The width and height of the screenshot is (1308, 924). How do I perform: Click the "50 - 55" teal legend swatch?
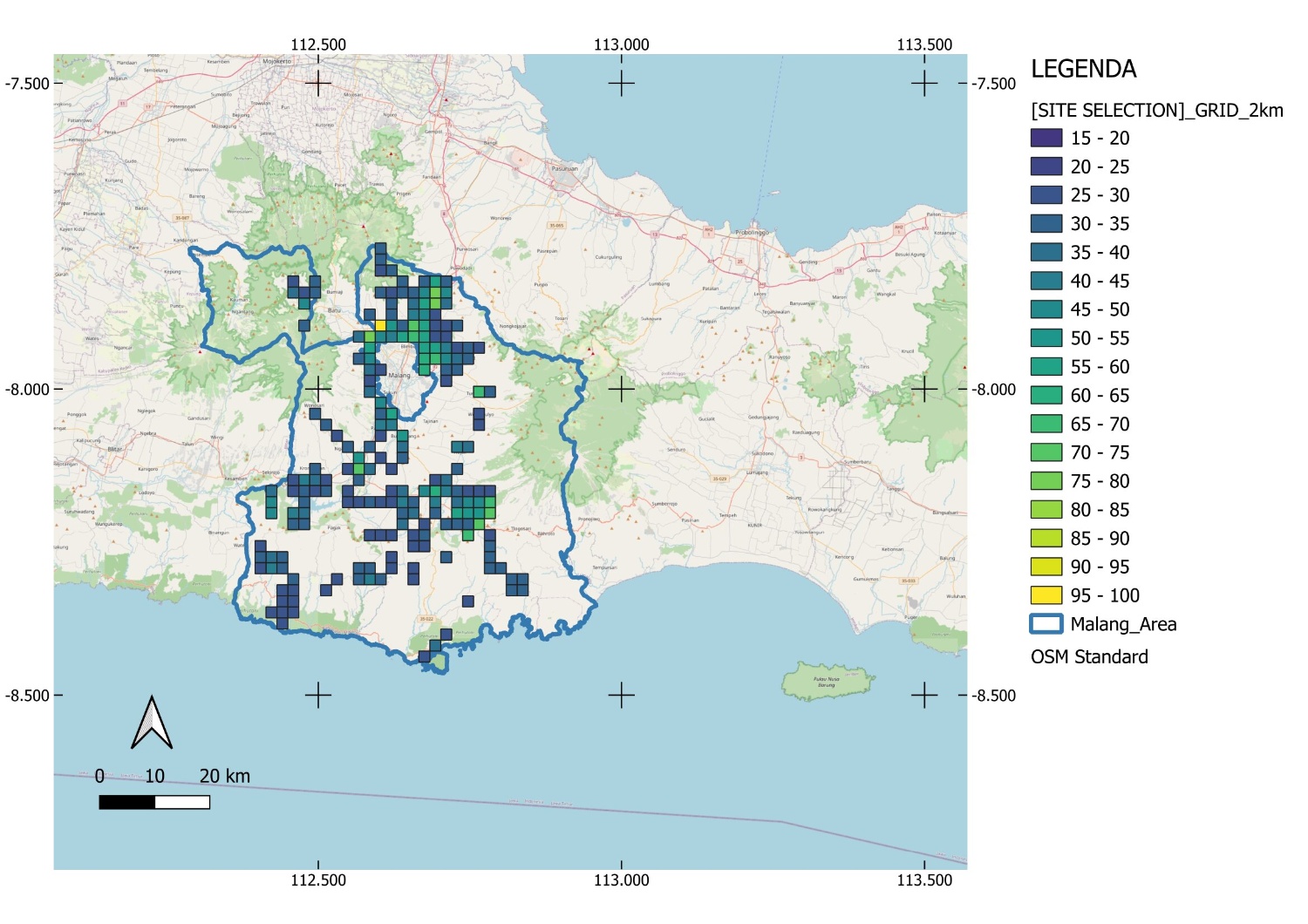[x=1046, y=337]
